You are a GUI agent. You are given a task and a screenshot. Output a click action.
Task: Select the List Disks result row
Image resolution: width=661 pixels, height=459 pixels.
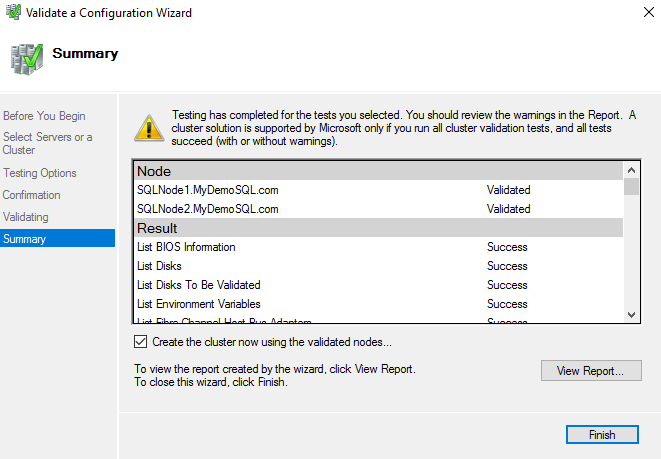point(379,266)
